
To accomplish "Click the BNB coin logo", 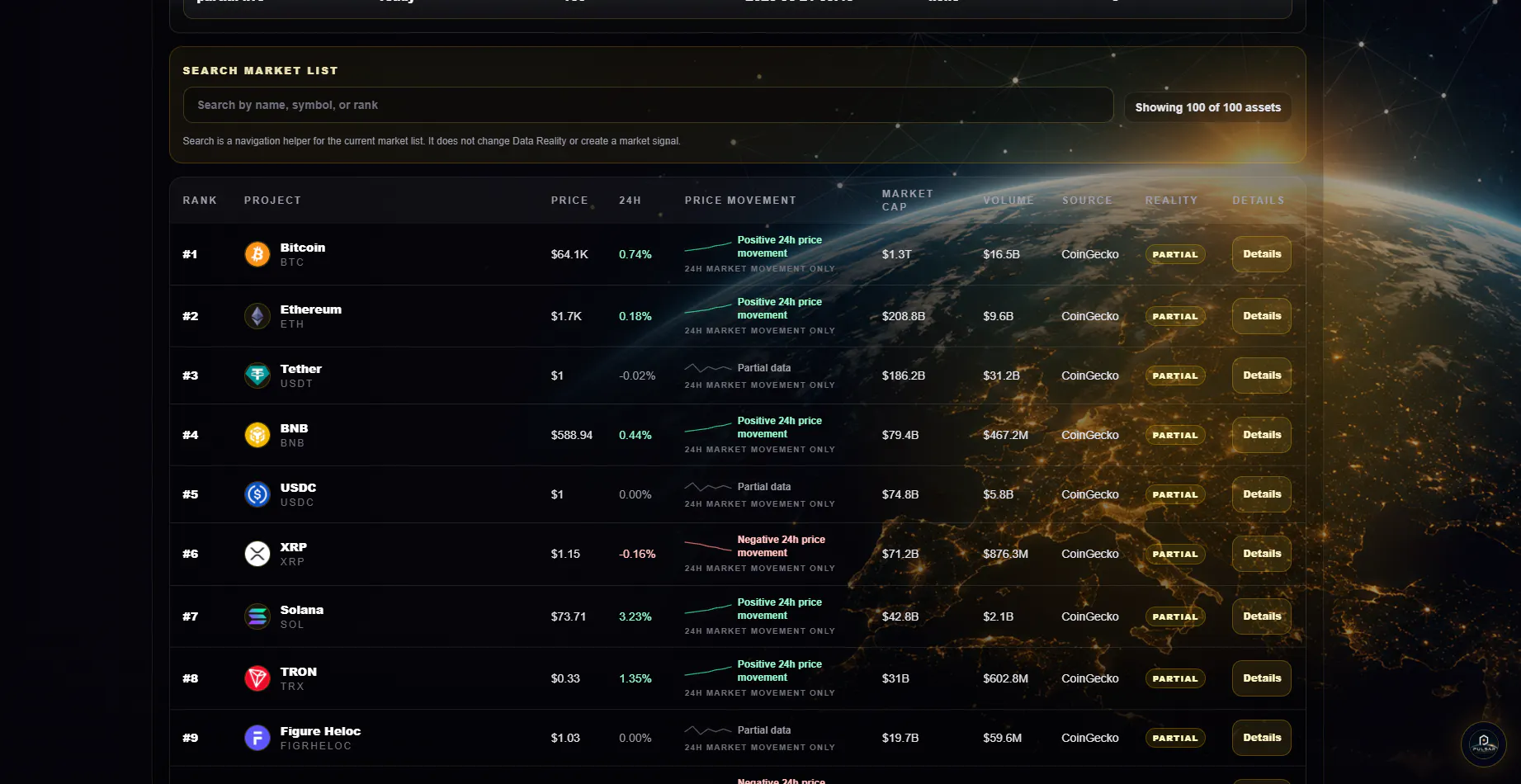I will tap(257, 435).
